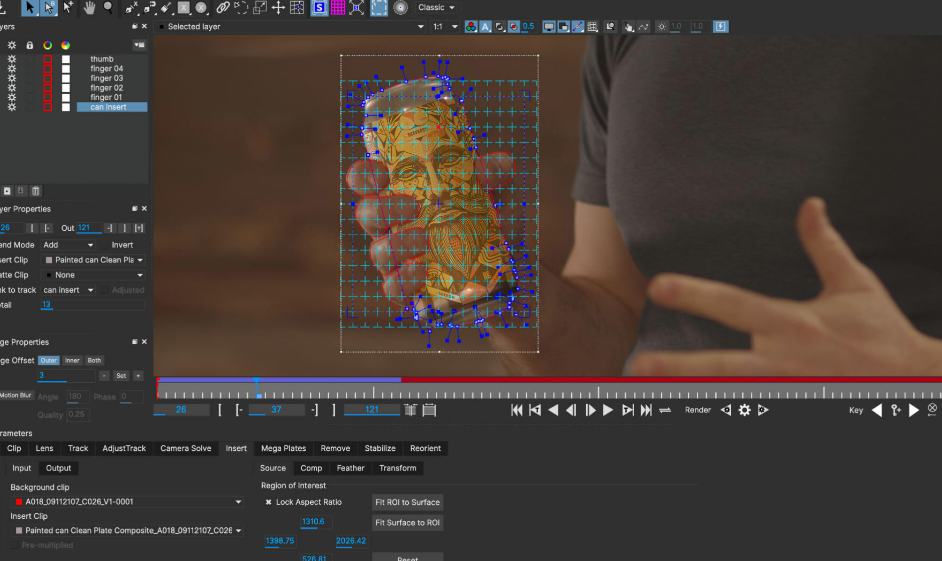Click the Show planar surface icon
The image size is (942, 561).
pos(319,8)
